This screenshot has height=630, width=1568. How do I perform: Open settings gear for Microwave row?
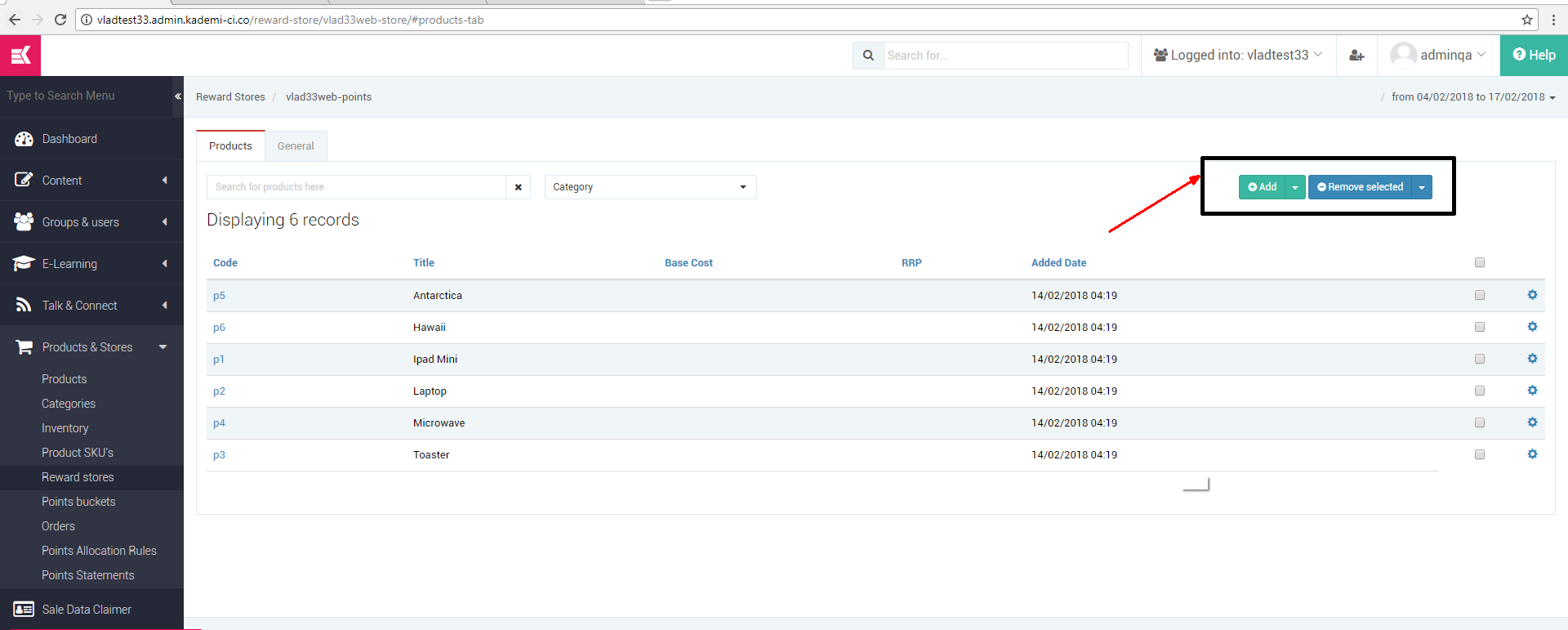[x=1532, y=422]
